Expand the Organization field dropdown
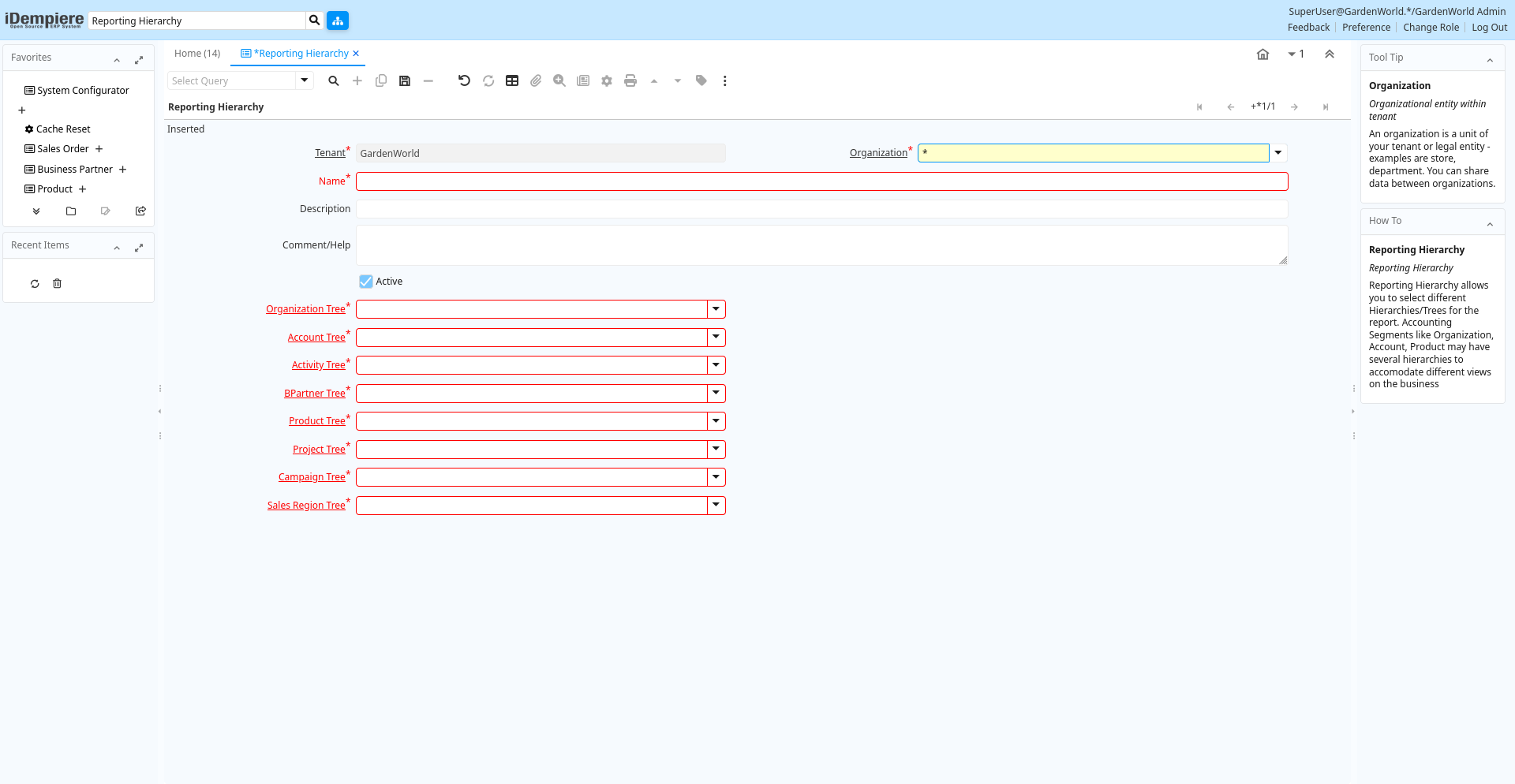The width and height of the screenshot is (1515, 784). [x=1278, y=153]
